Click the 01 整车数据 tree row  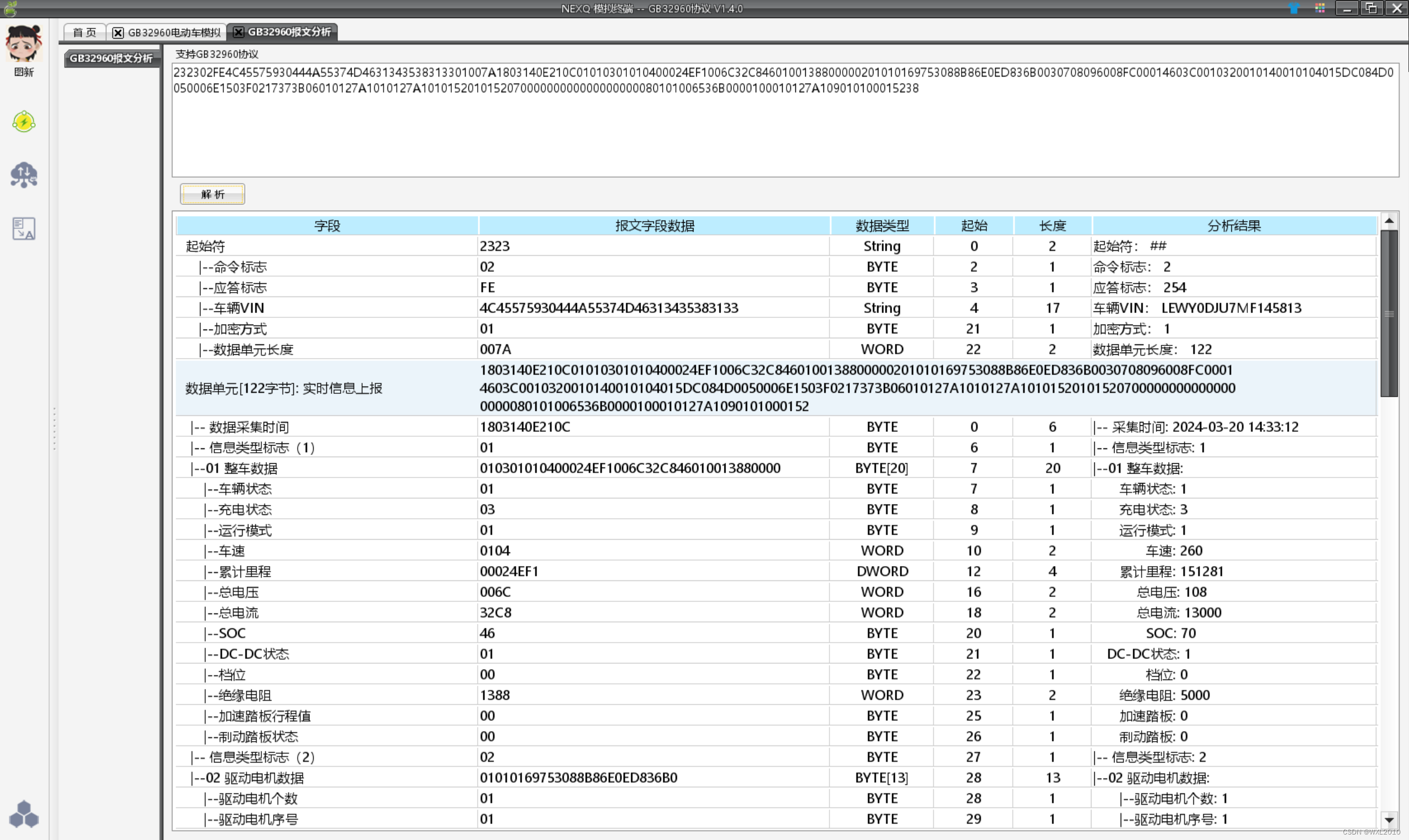[242, 469]
